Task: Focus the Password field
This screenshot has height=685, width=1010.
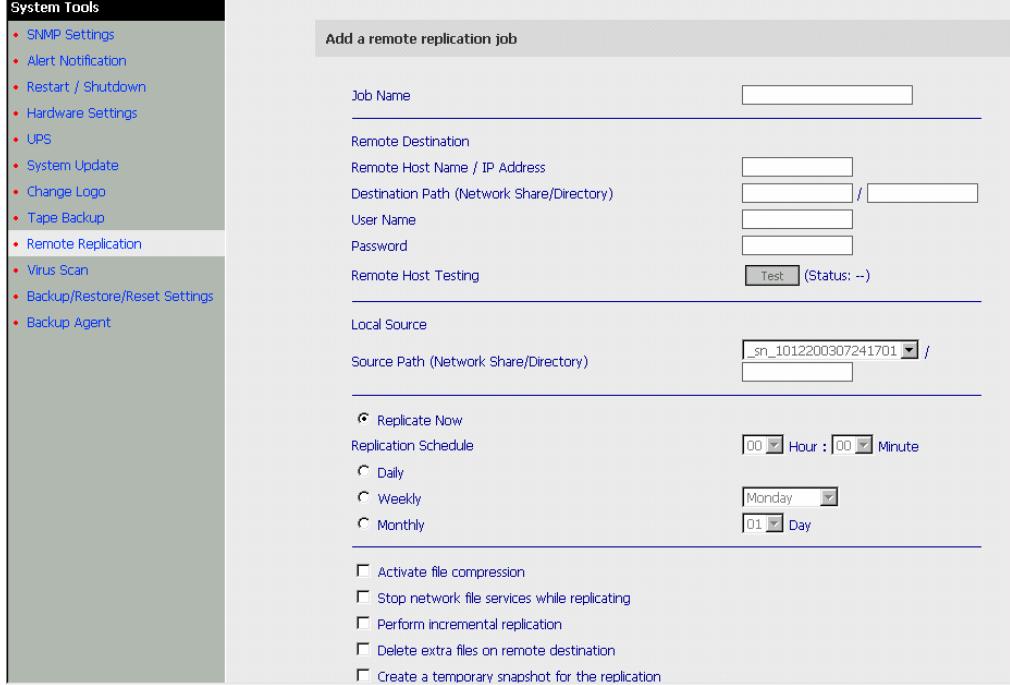Action: (x=797, y=246)
